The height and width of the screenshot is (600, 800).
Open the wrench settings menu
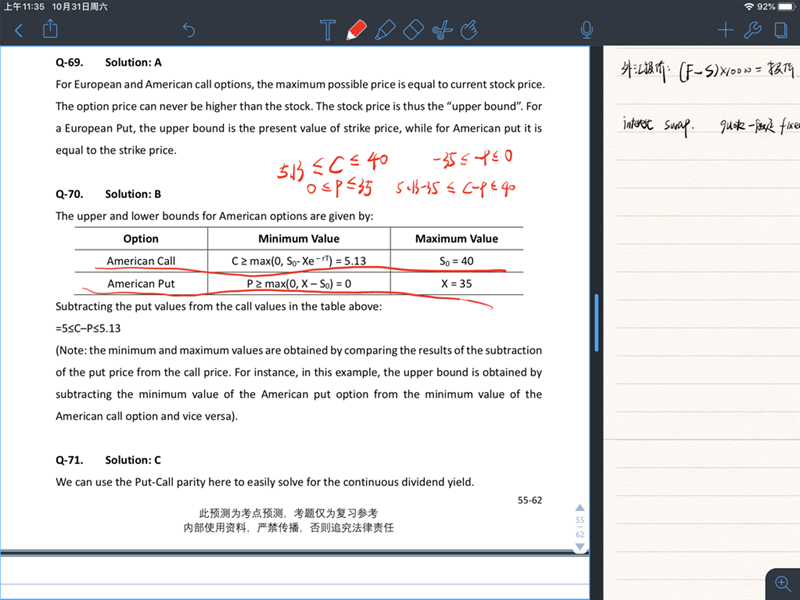(x=753, y=30)
